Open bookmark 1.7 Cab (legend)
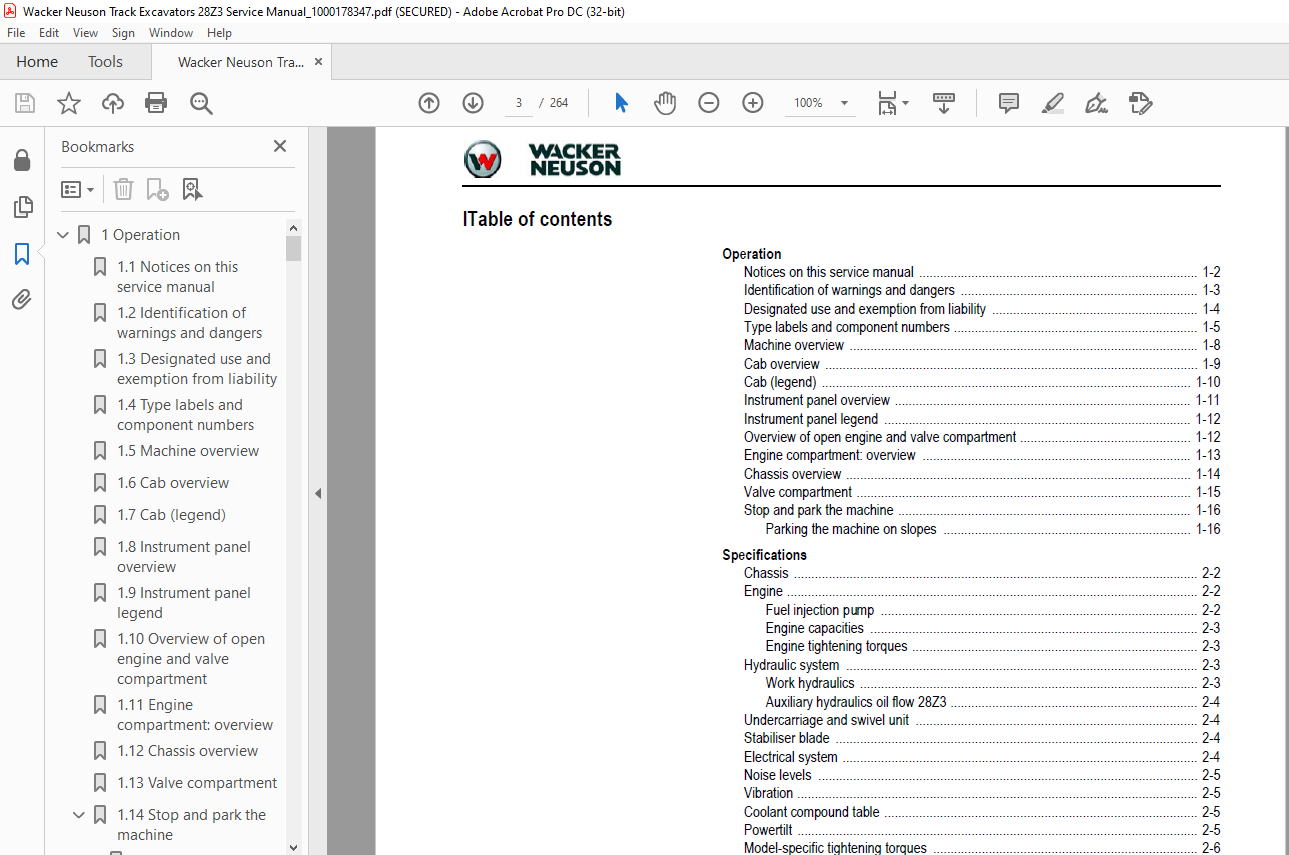Screen dimensions: 1289x855 click(171, 515)
